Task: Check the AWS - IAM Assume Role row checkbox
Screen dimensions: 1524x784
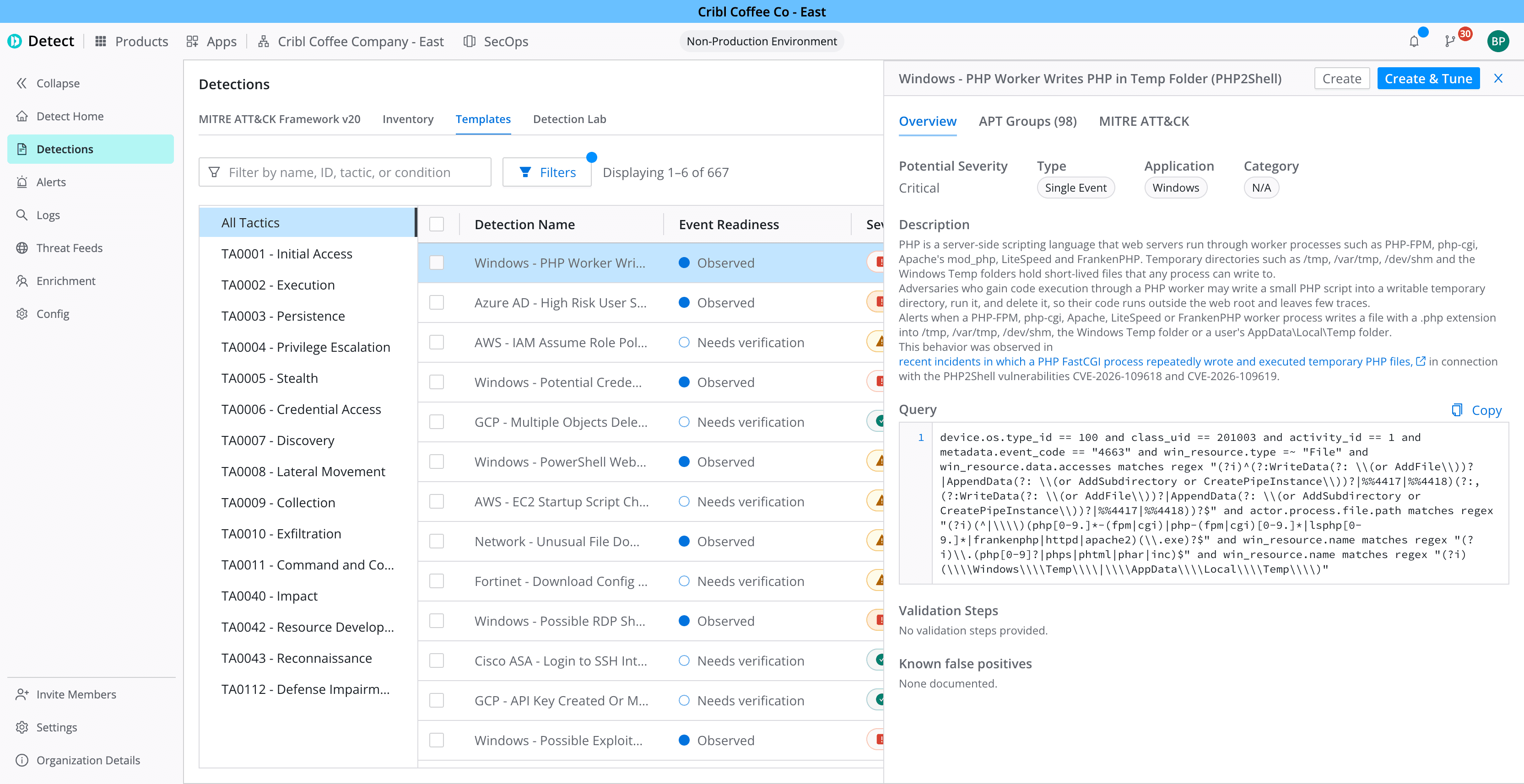Action: [x=437, y=342]
